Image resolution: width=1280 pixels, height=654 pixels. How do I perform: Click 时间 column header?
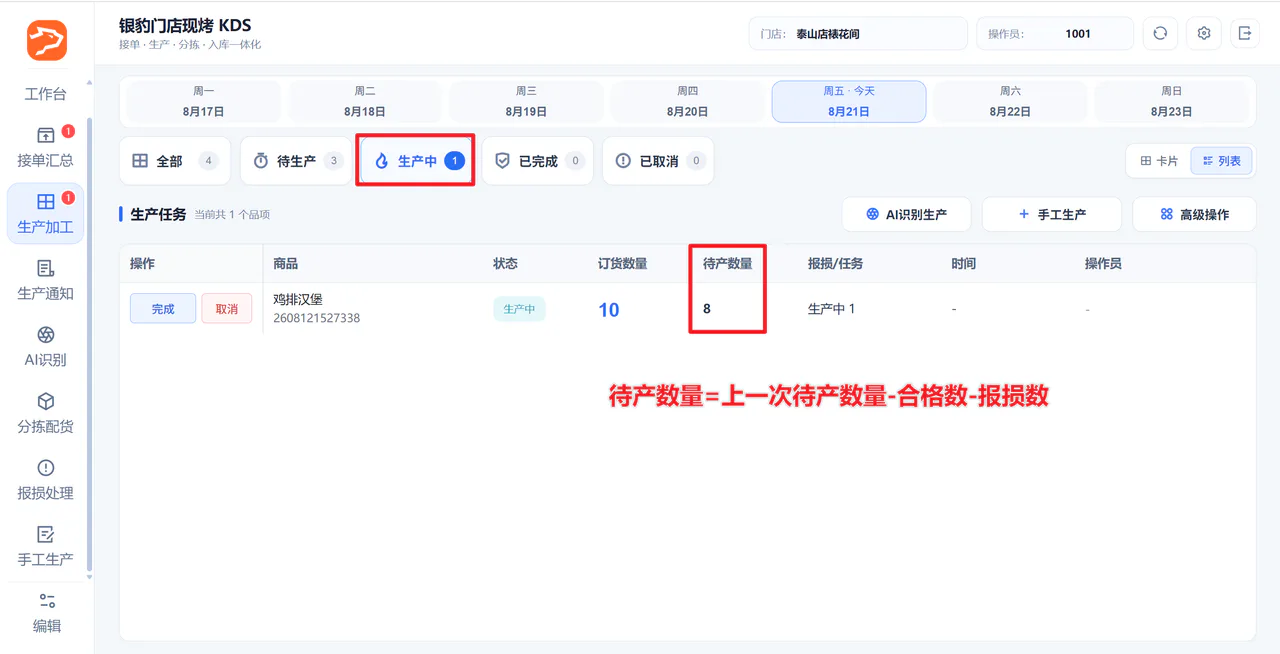pyautogui.click(x=964, y=264)
